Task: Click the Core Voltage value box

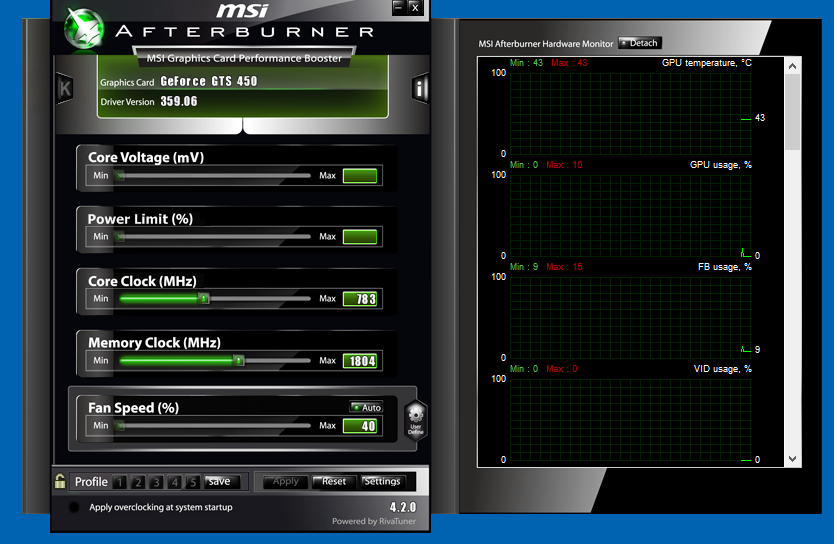Action: coord(360,176)
